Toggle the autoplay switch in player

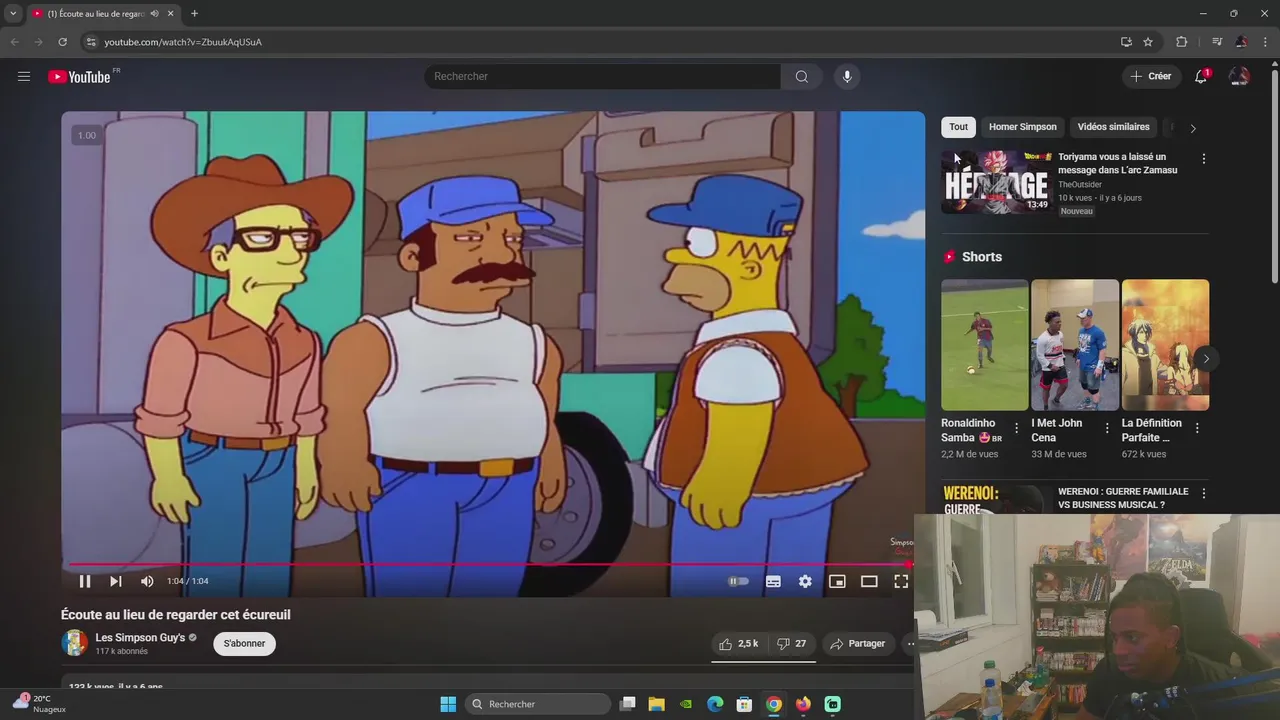point(738,581)
